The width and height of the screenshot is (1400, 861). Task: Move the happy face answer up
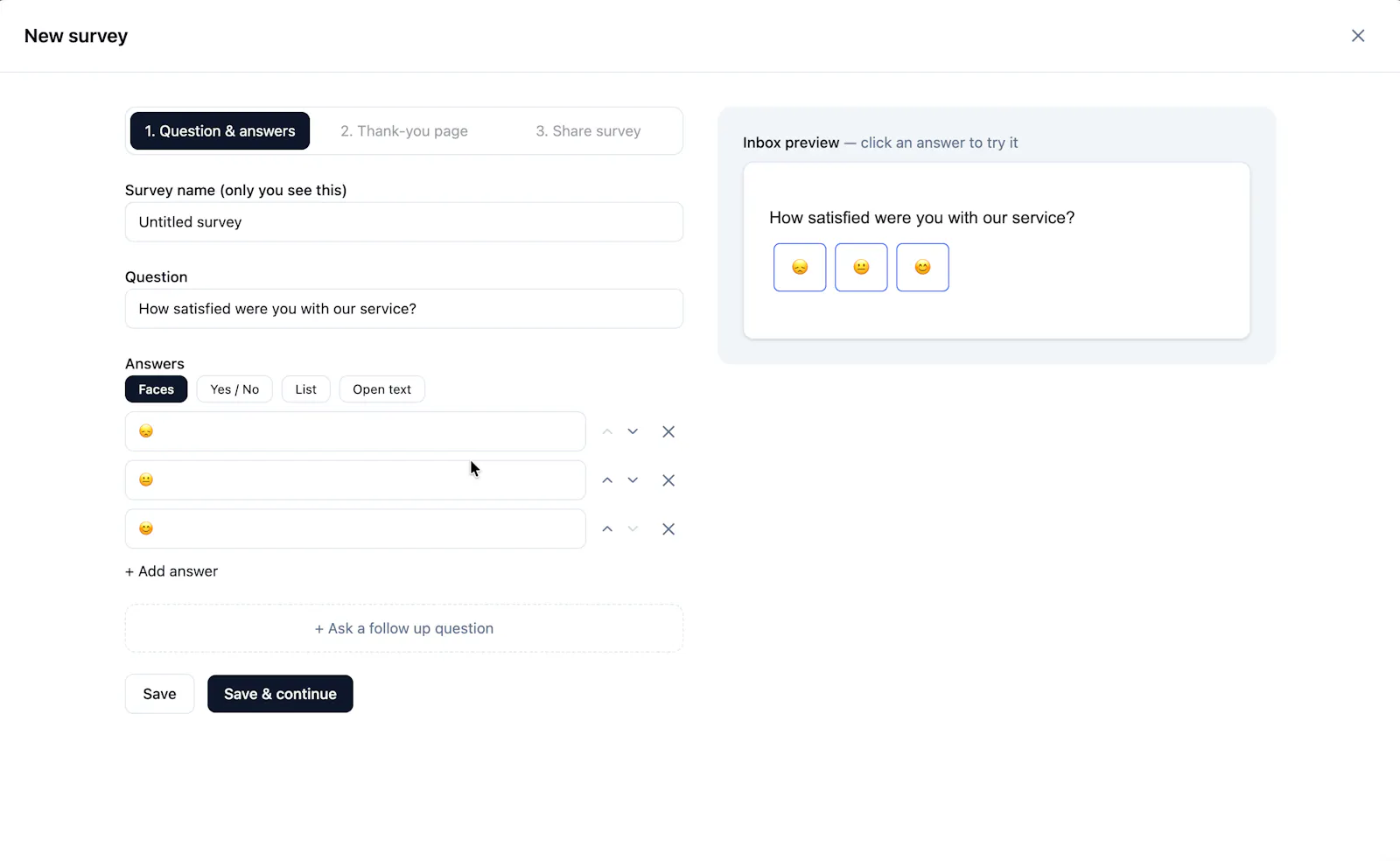pos(607,529)
